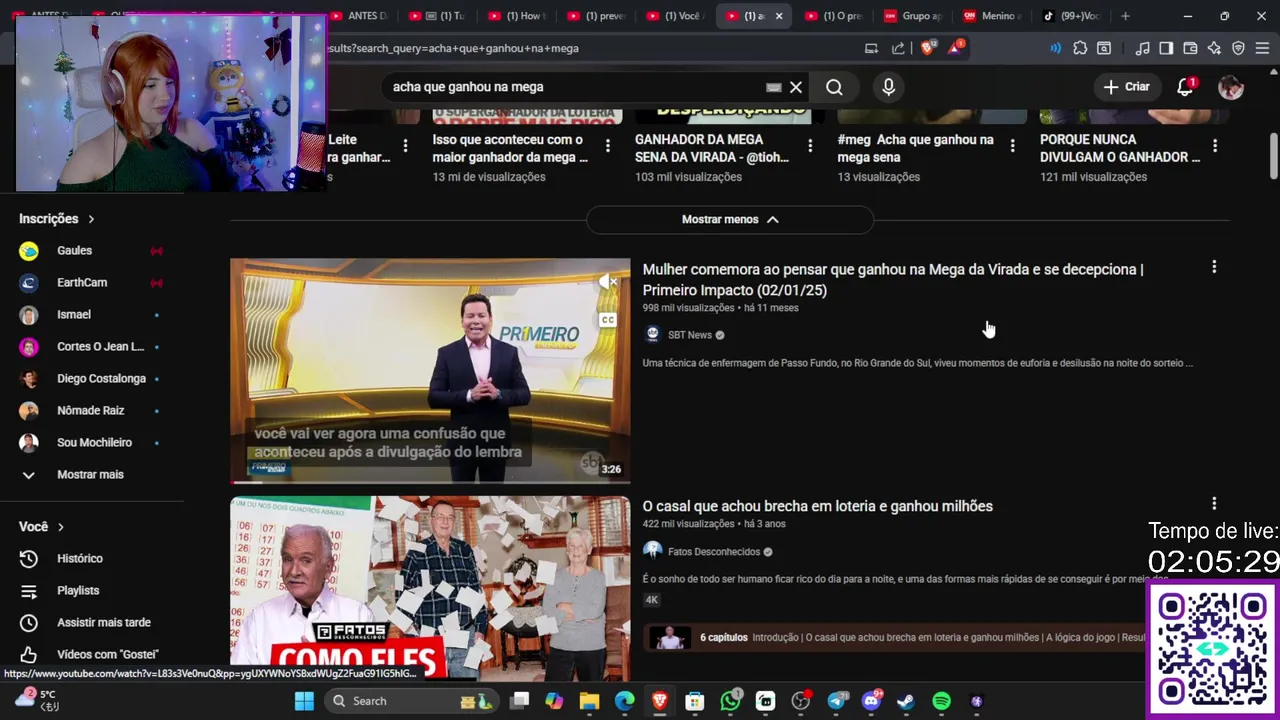1280x720 pixels.
Task: Close the active '(1) ac' tab
Action: [x=779, y=16]
